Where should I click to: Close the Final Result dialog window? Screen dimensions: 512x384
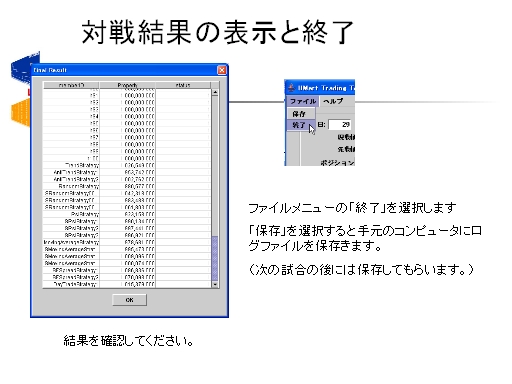[x=222, y=70]
